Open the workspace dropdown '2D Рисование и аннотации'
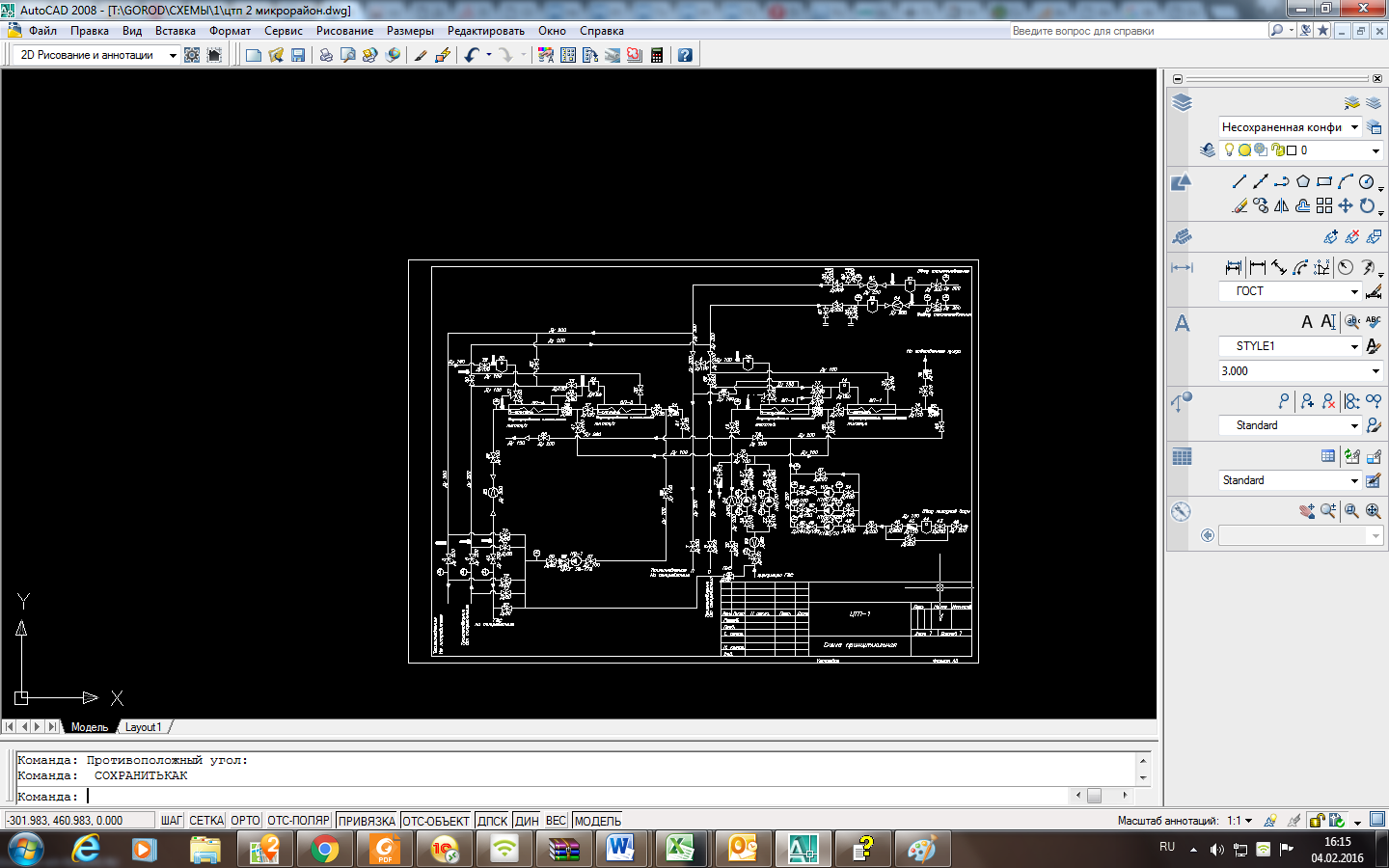The width and height of the screenshot is (1389, 868). pos(98,55)
